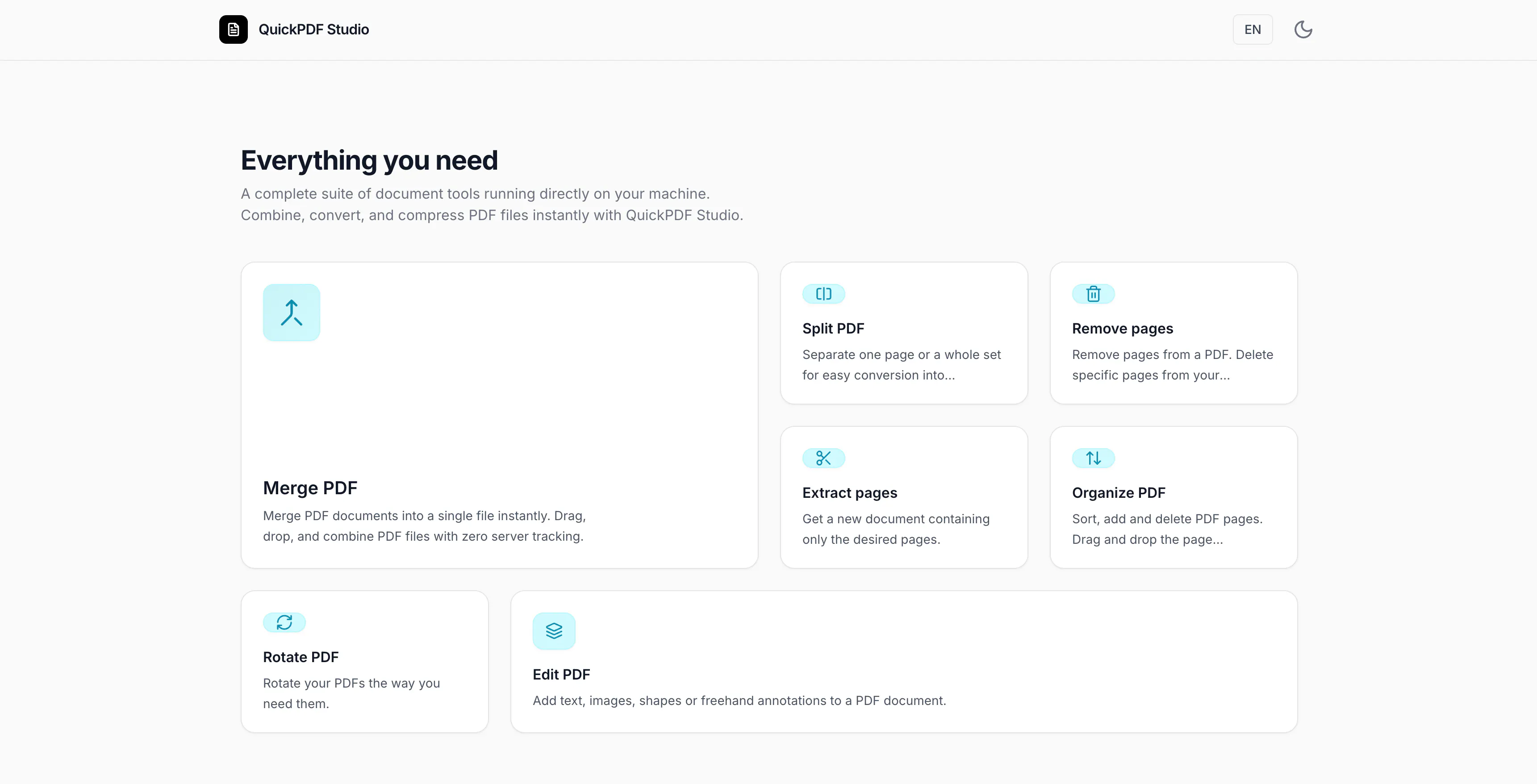Open the Organize PDF tool title
1537x784 pixels.
[x=1119, y=492]
